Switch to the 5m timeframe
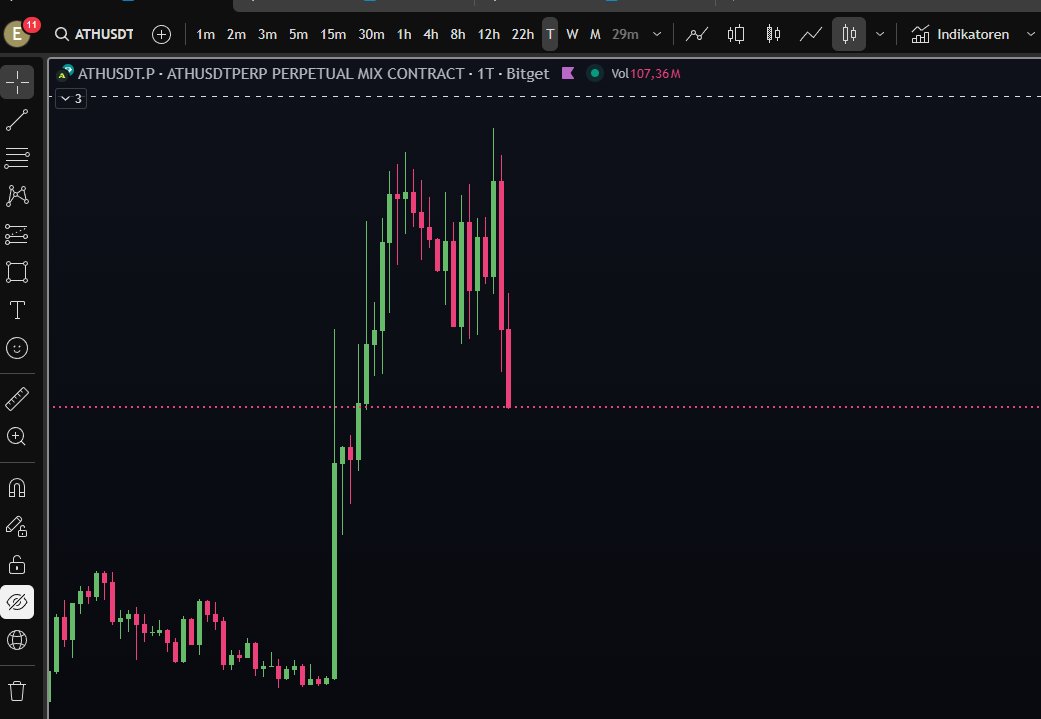The height and width of the screenshot is (719, 1041). tap(298, 34)
